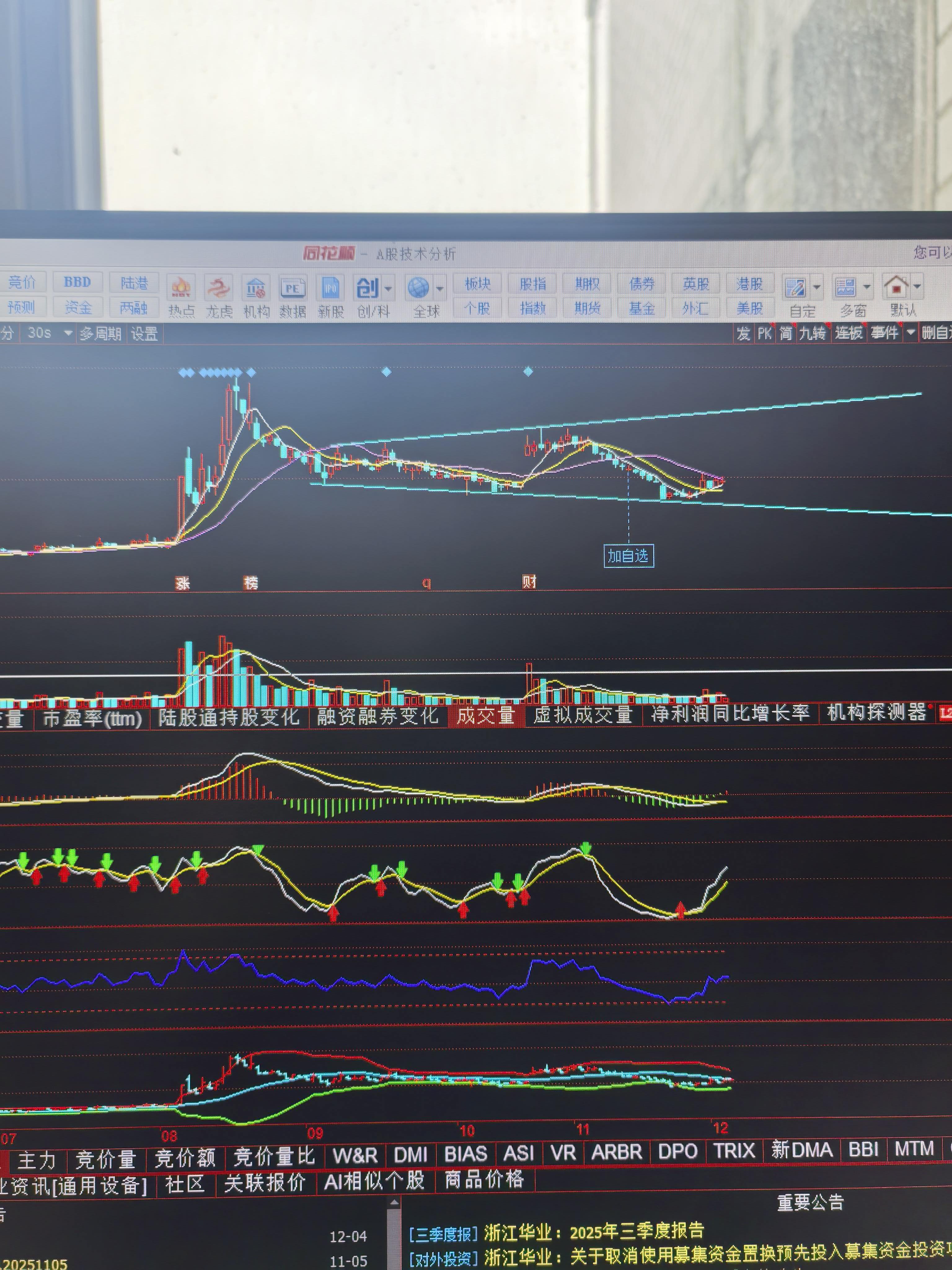Toggle the 连板 chart overlay
The height and width of the screenshot is (1270, 952).
pyautogui.click(x=849, y=333)
